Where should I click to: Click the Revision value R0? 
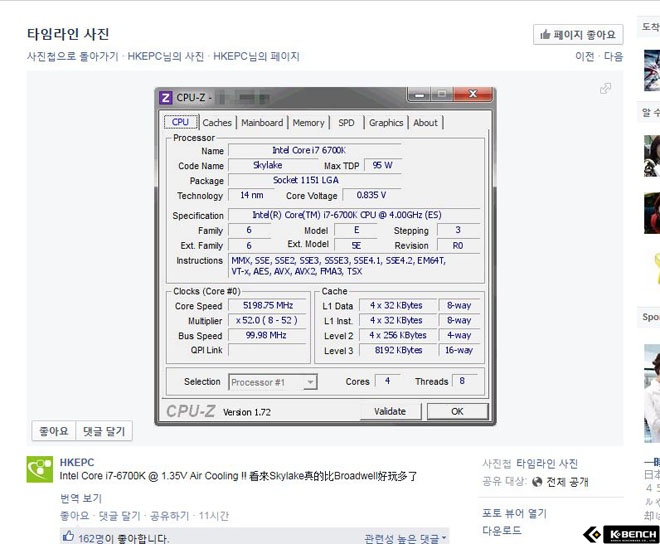click(x=458, y=245)
